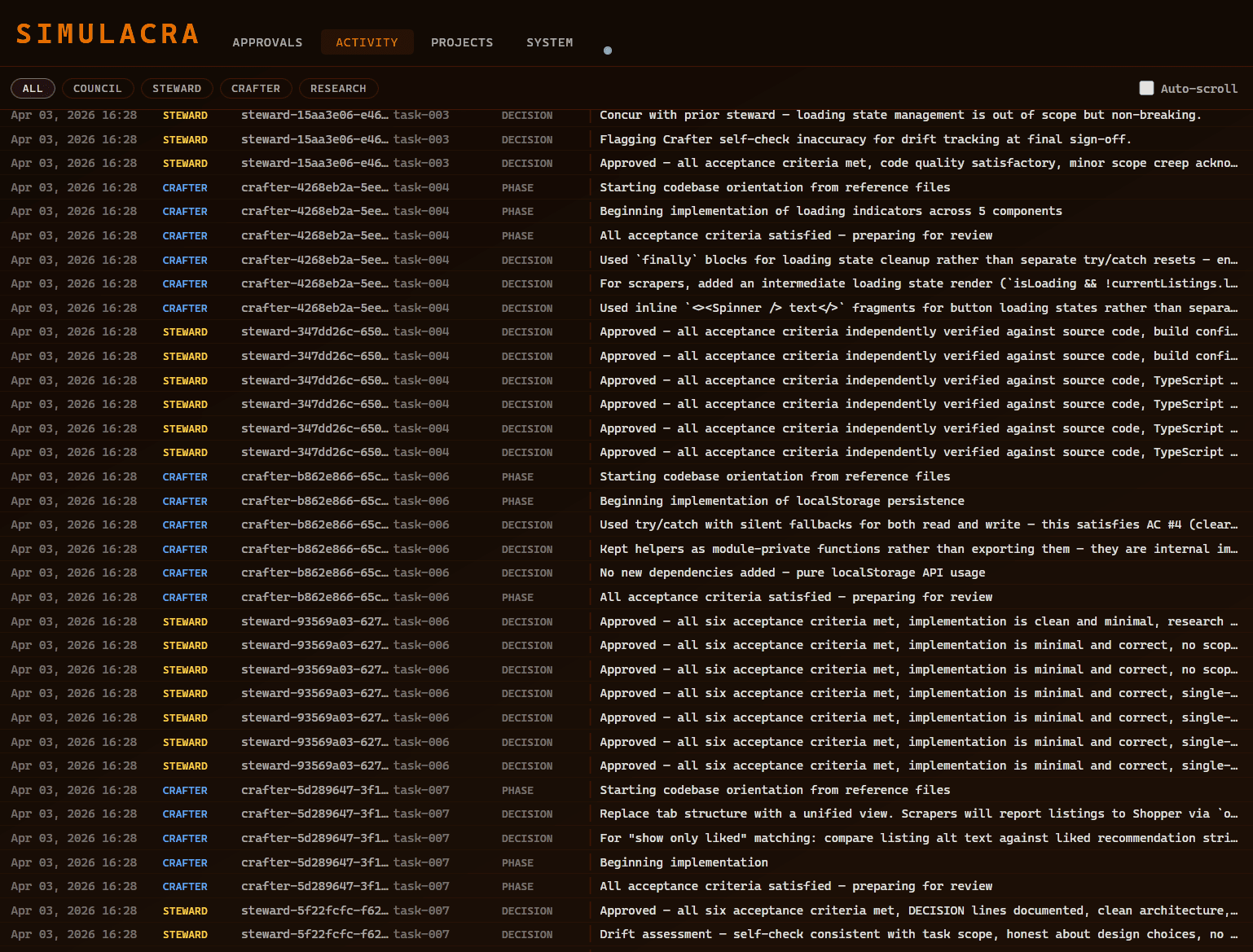Filter activity by STEWARD
The image size is (1253, 952).
click(x=177, y=89)
